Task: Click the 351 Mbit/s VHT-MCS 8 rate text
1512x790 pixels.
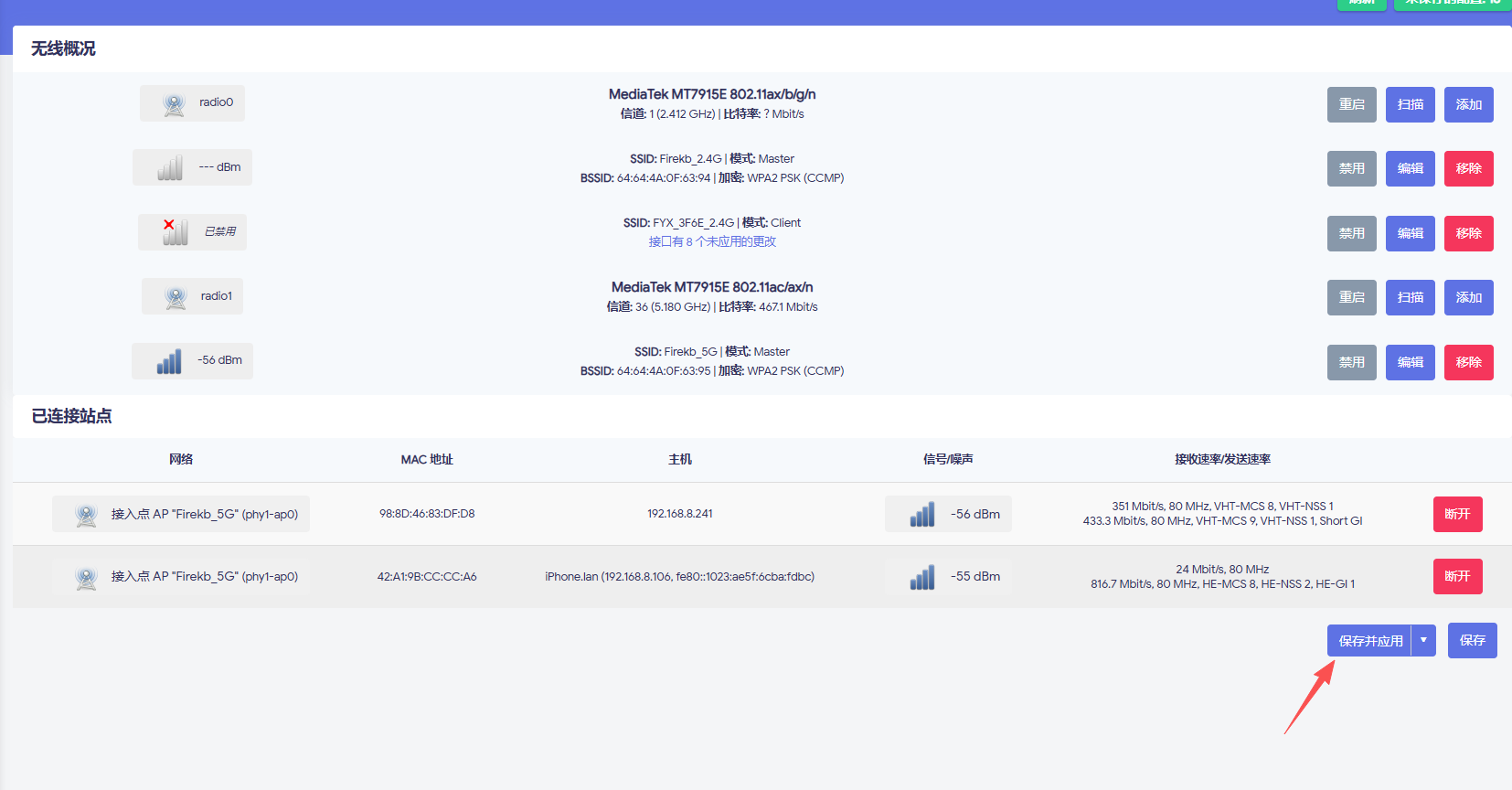Action: click(x=1222, y=506)
